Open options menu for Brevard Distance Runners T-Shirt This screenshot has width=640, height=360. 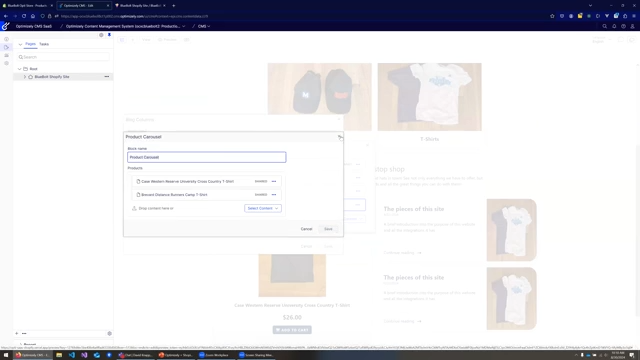click(x=274, y=195)
